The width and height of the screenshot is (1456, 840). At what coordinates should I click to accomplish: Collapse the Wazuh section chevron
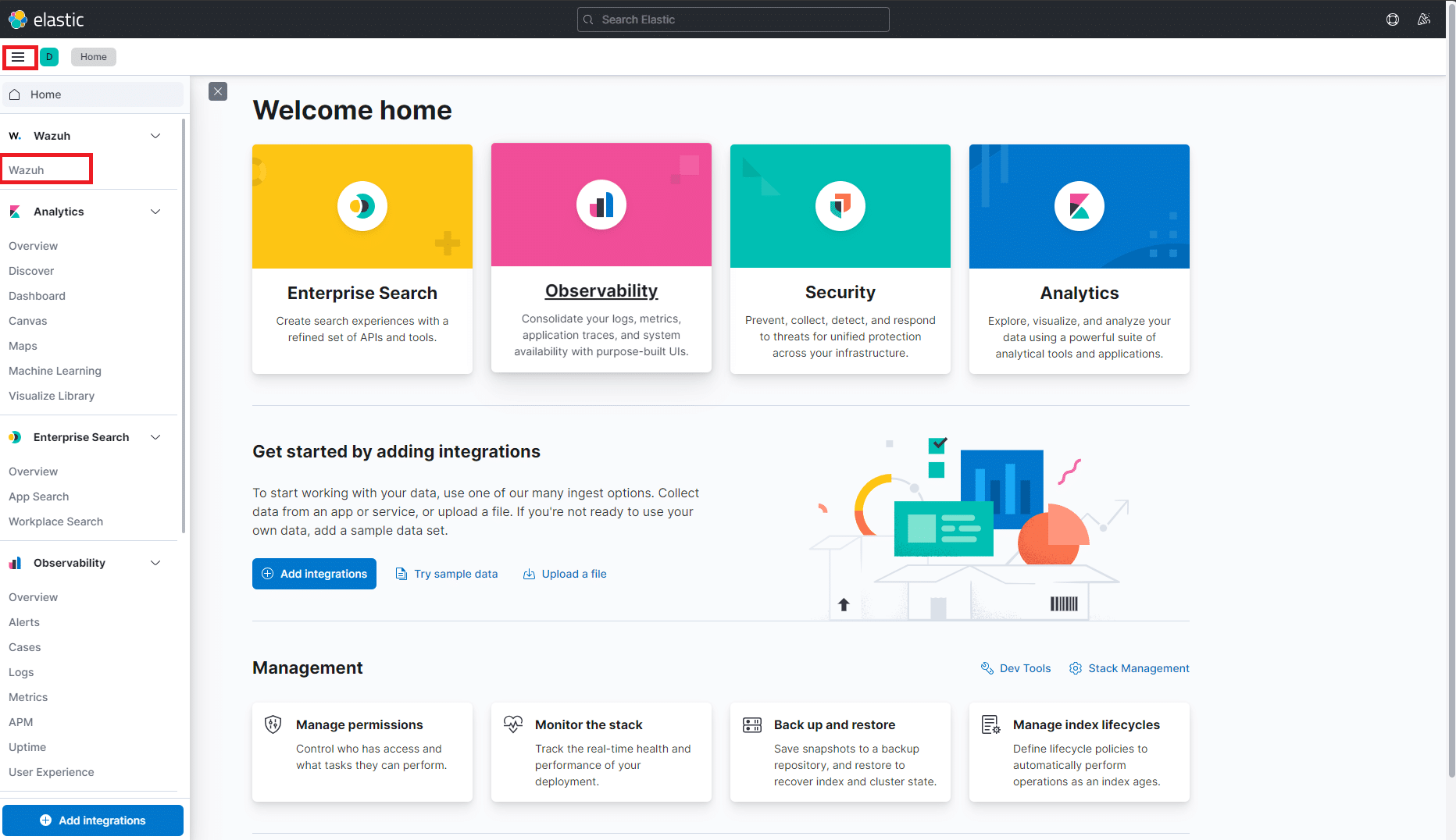click(155, 136)
